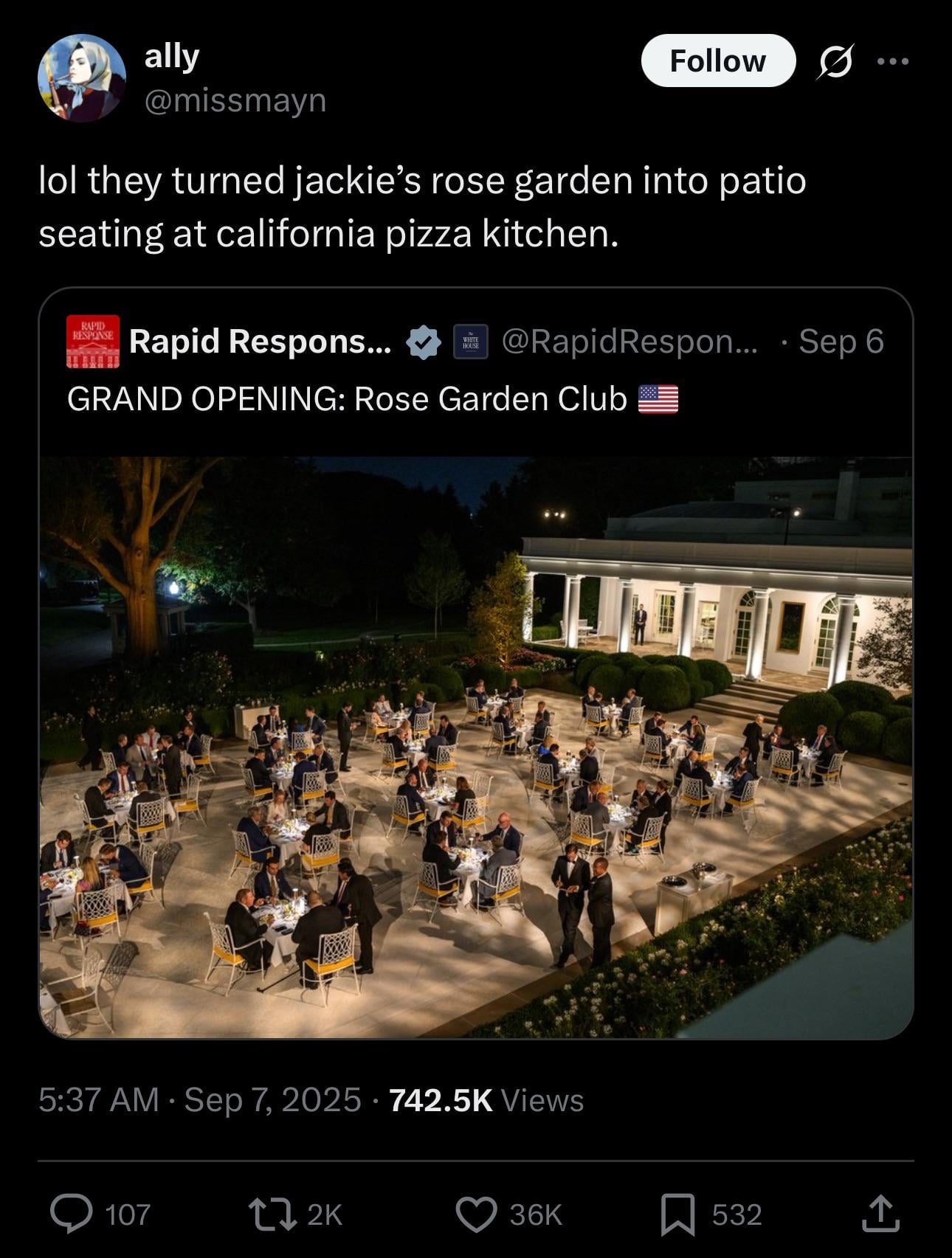Tap the Sep 6 quoted post date
Image resolution: width=952 pixels, height=1258 pixels.
(x=841, y=342)
